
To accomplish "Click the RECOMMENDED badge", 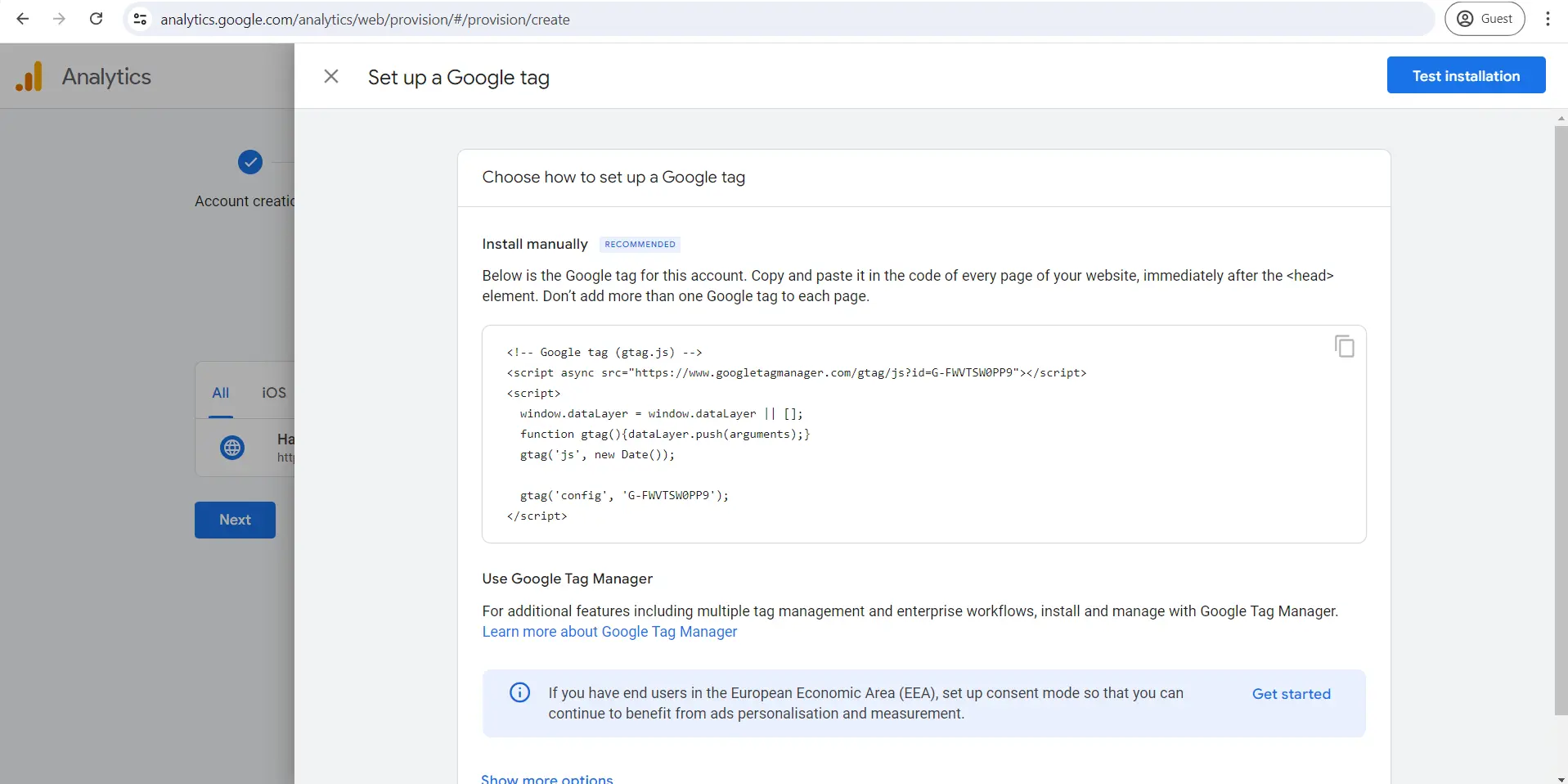I will [640, 244].
